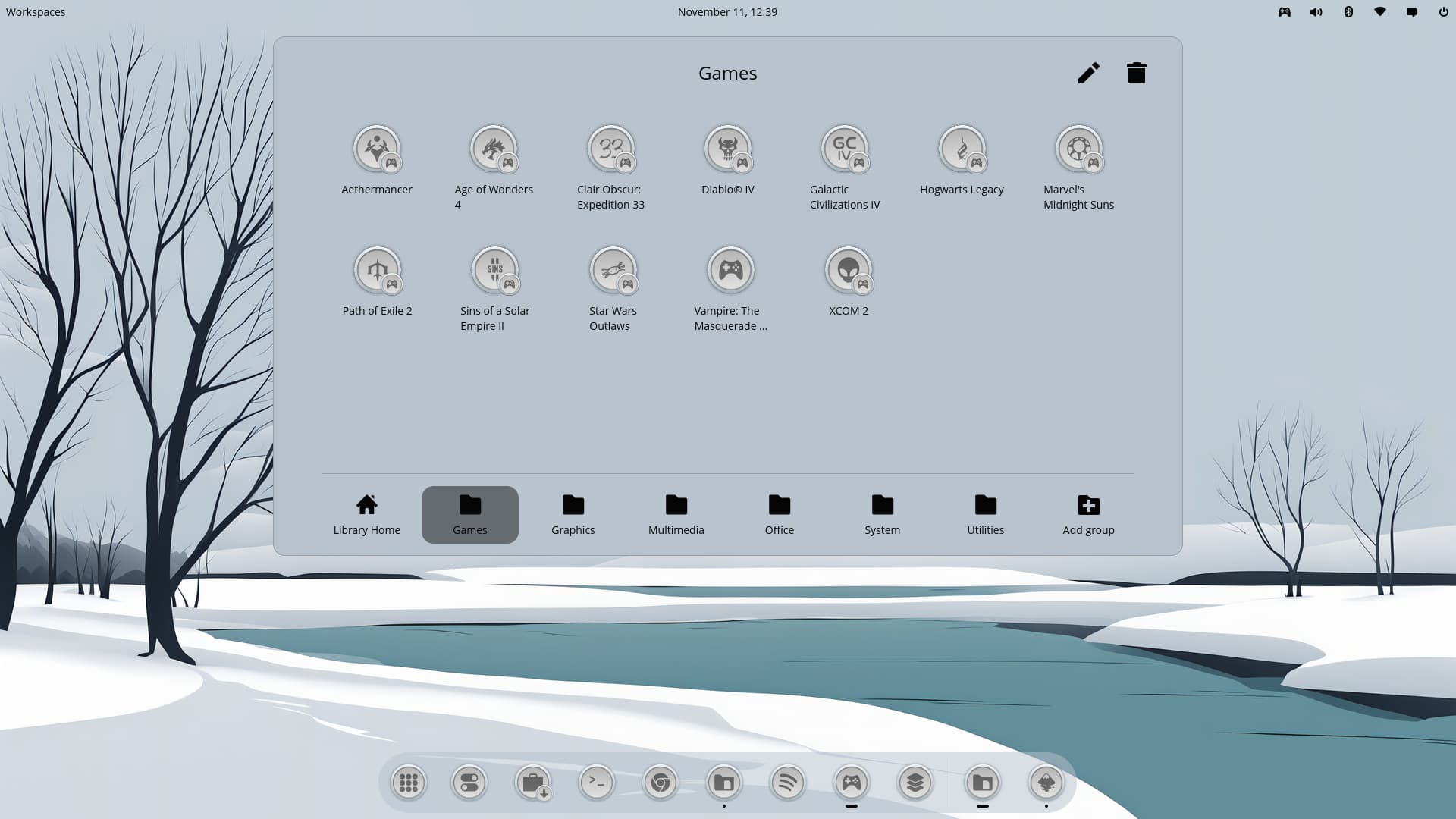
Task: Click Add group button
Action: point(1088,514)
